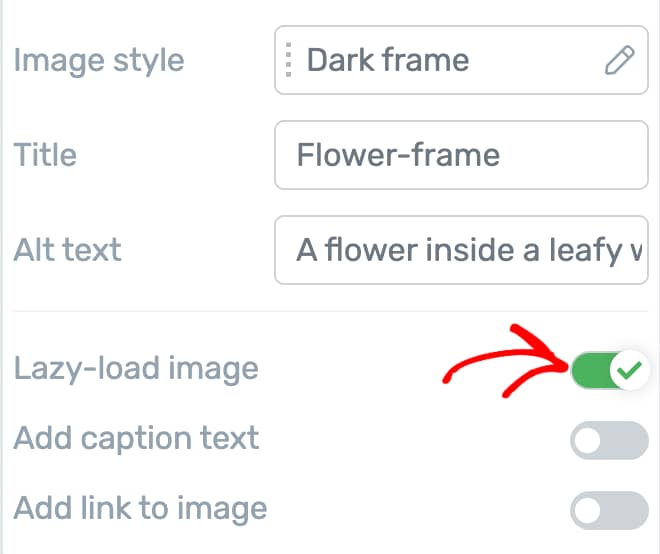This screenshot has width=660, height=554.
Task: Click the red arrow annotation
Action: 505,361
